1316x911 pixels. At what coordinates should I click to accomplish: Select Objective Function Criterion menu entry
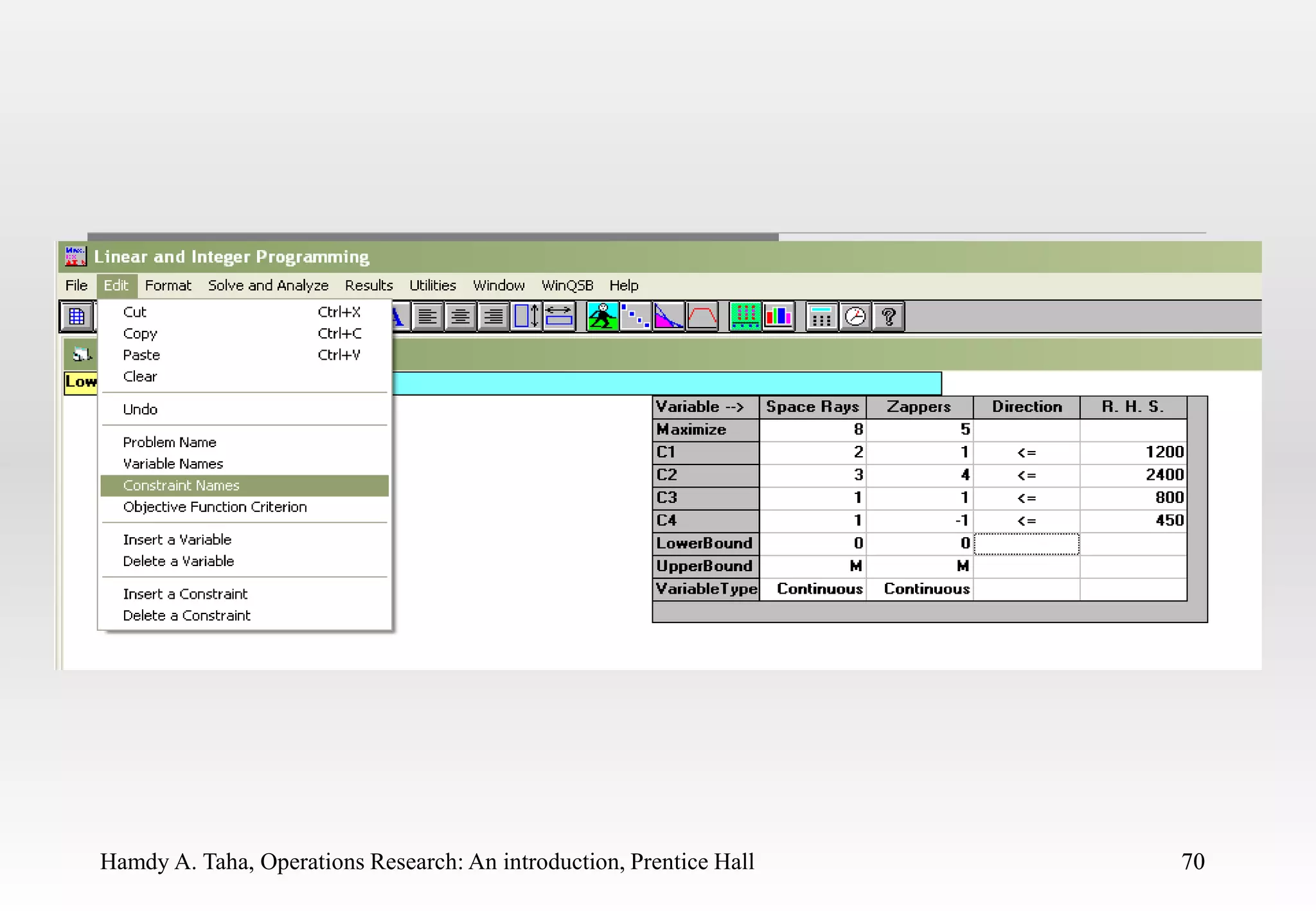215,507
